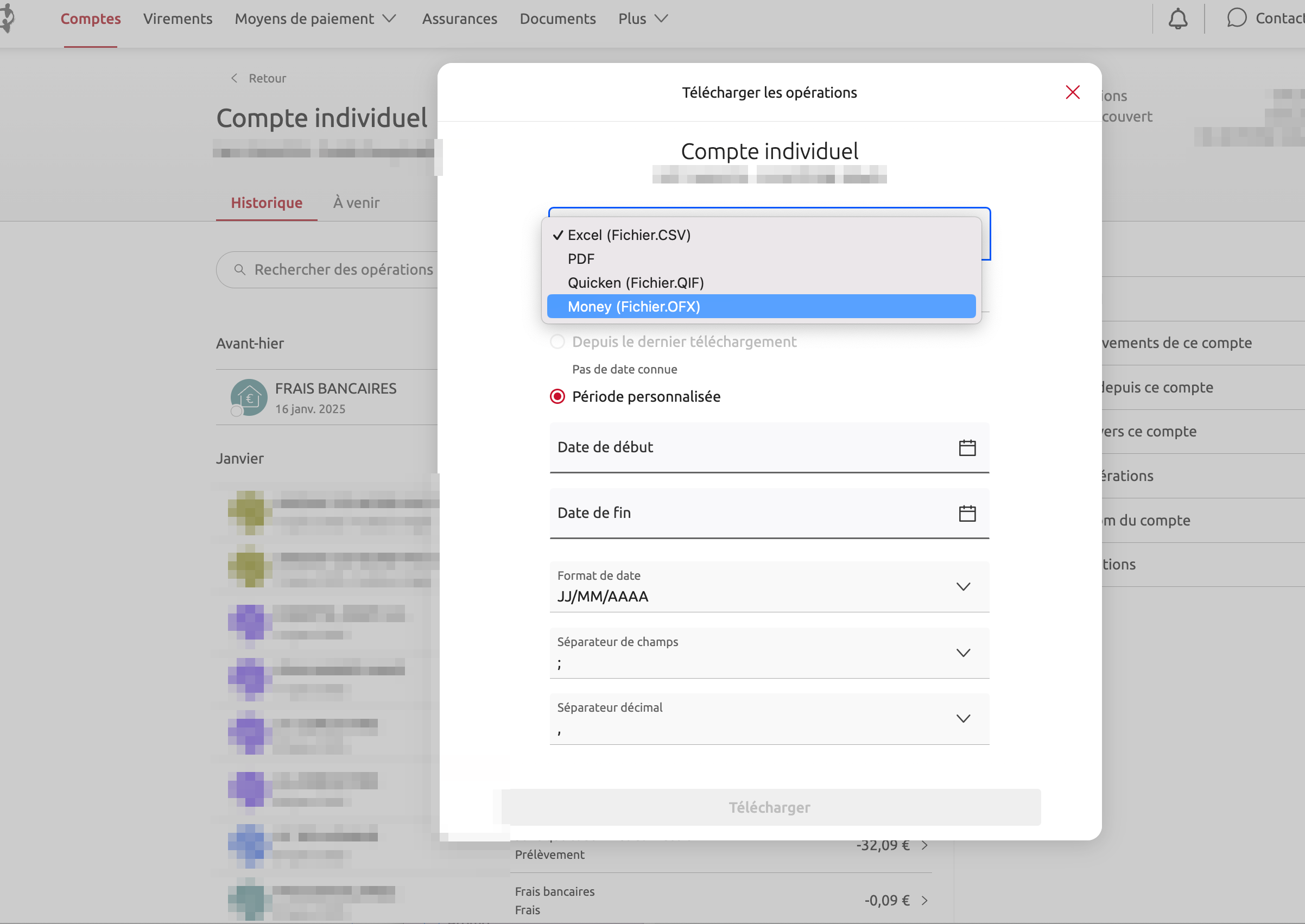Viewport: 1305px width, 924px height.
Task: Go to the Documents navigation tab
Action: click(x=558, y=19)
